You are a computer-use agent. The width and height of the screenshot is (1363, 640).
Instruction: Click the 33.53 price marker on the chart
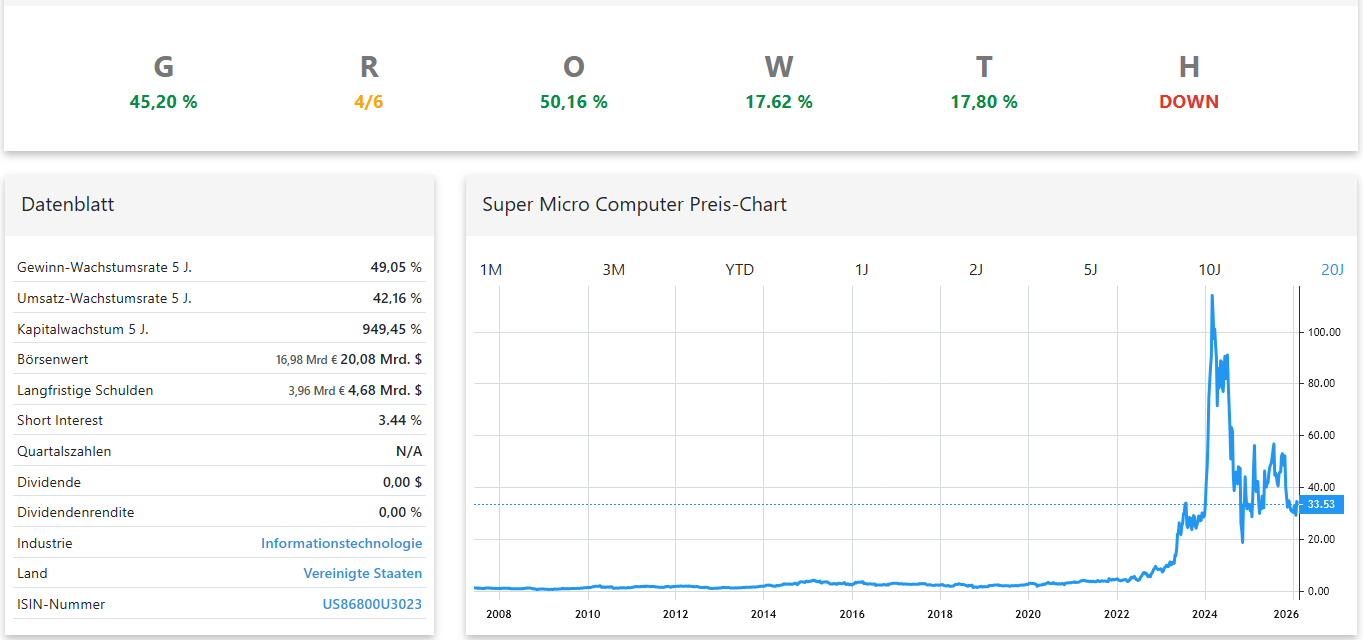[1322, 506]
